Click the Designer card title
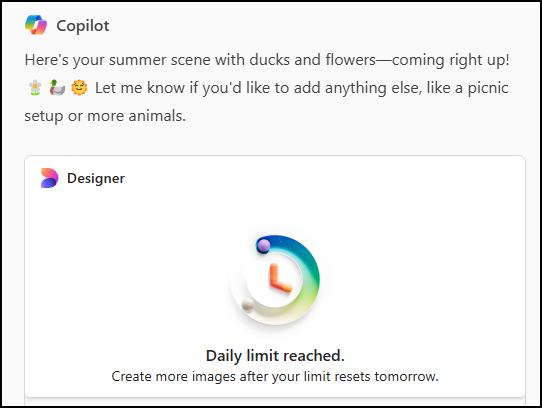Viewport: 542px width, 408px height. (96, 178)
